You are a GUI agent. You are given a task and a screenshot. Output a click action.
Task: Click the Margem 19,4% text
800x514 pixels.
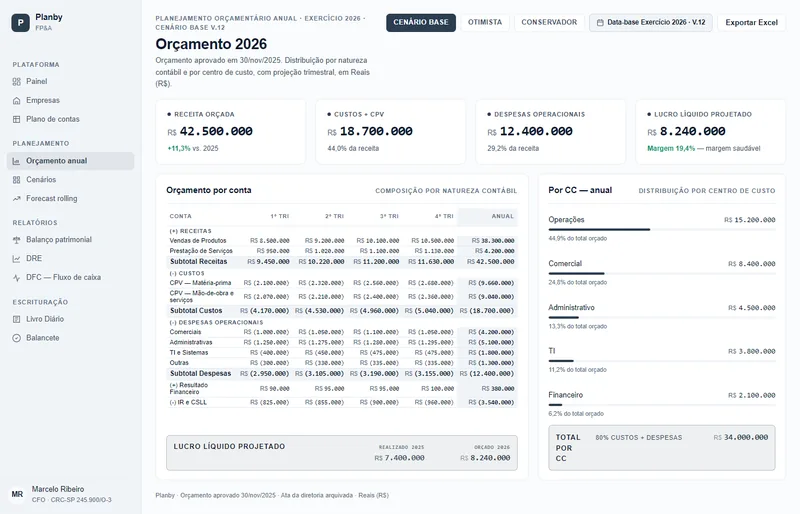click(671, 149)
